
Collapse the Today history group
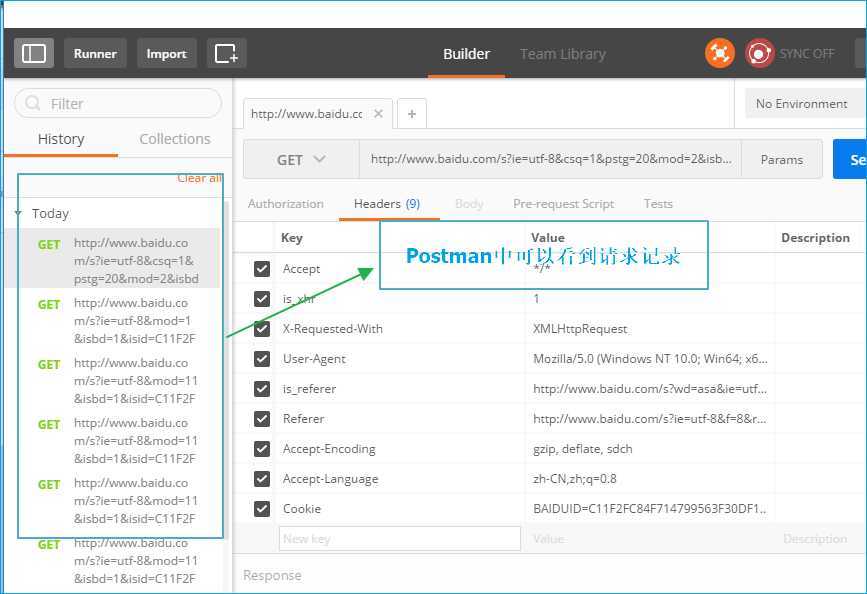click(18, 213)
